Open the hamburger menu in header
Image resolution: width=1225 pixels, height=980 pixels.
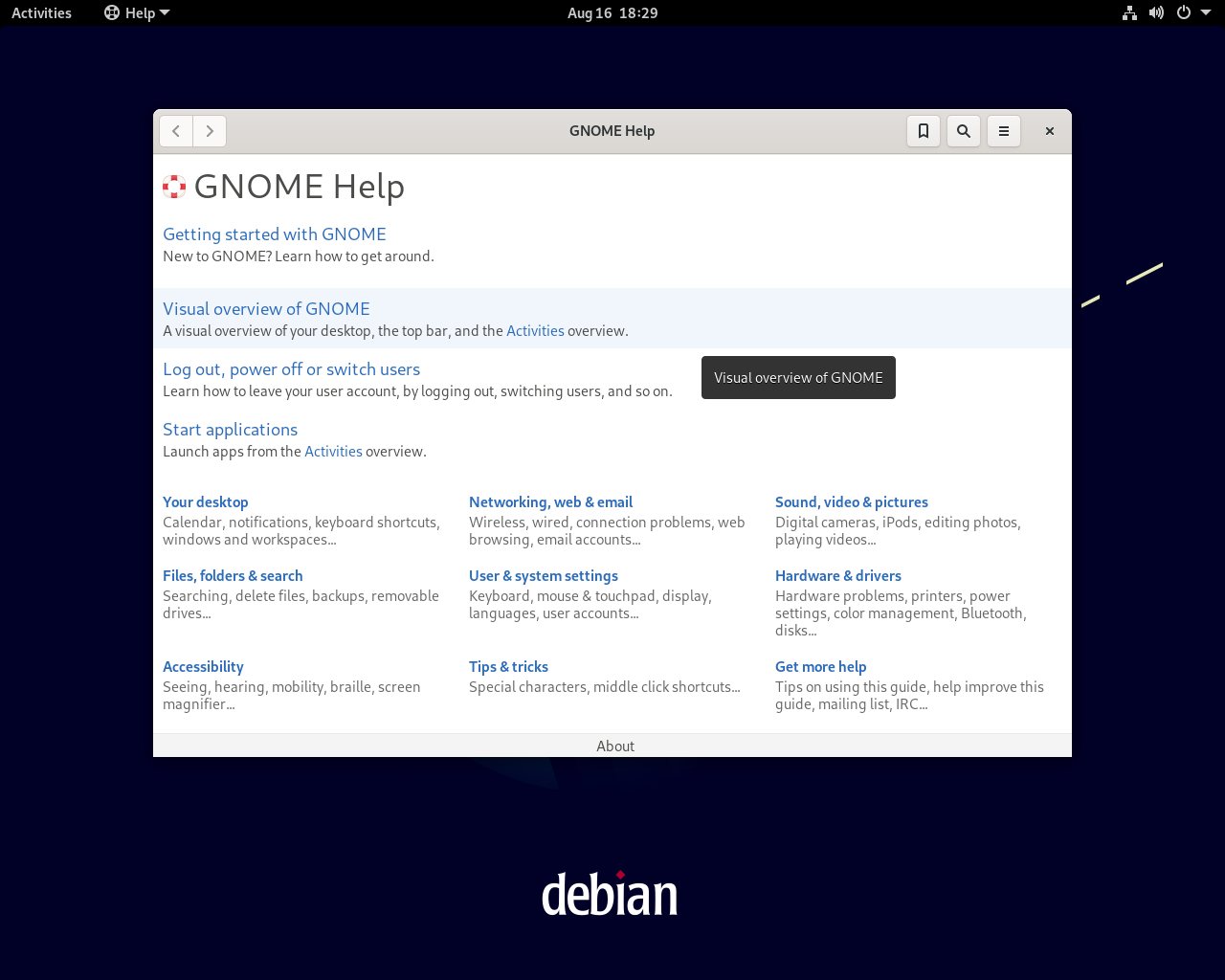pyautogui.click(x=1004, y=131)
